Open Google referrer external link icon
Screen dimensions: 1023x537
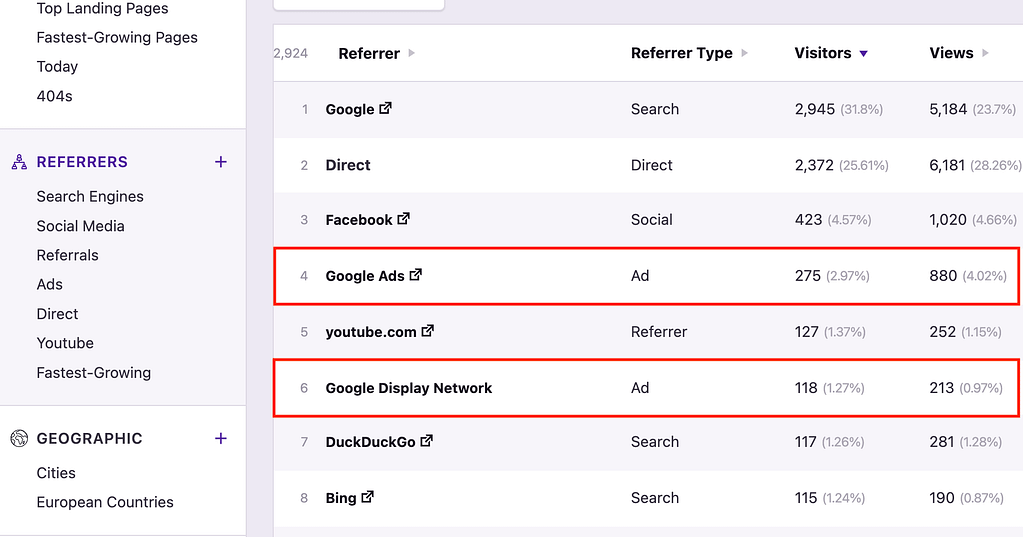tap(386, 108)
